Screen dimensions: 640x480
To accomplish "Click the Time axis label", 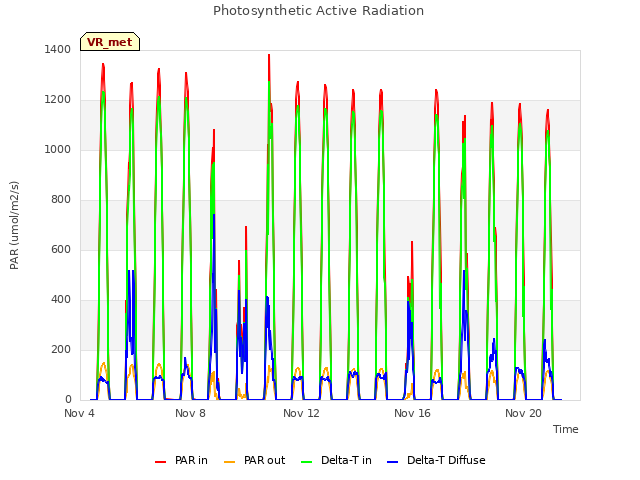I will 566,429.
